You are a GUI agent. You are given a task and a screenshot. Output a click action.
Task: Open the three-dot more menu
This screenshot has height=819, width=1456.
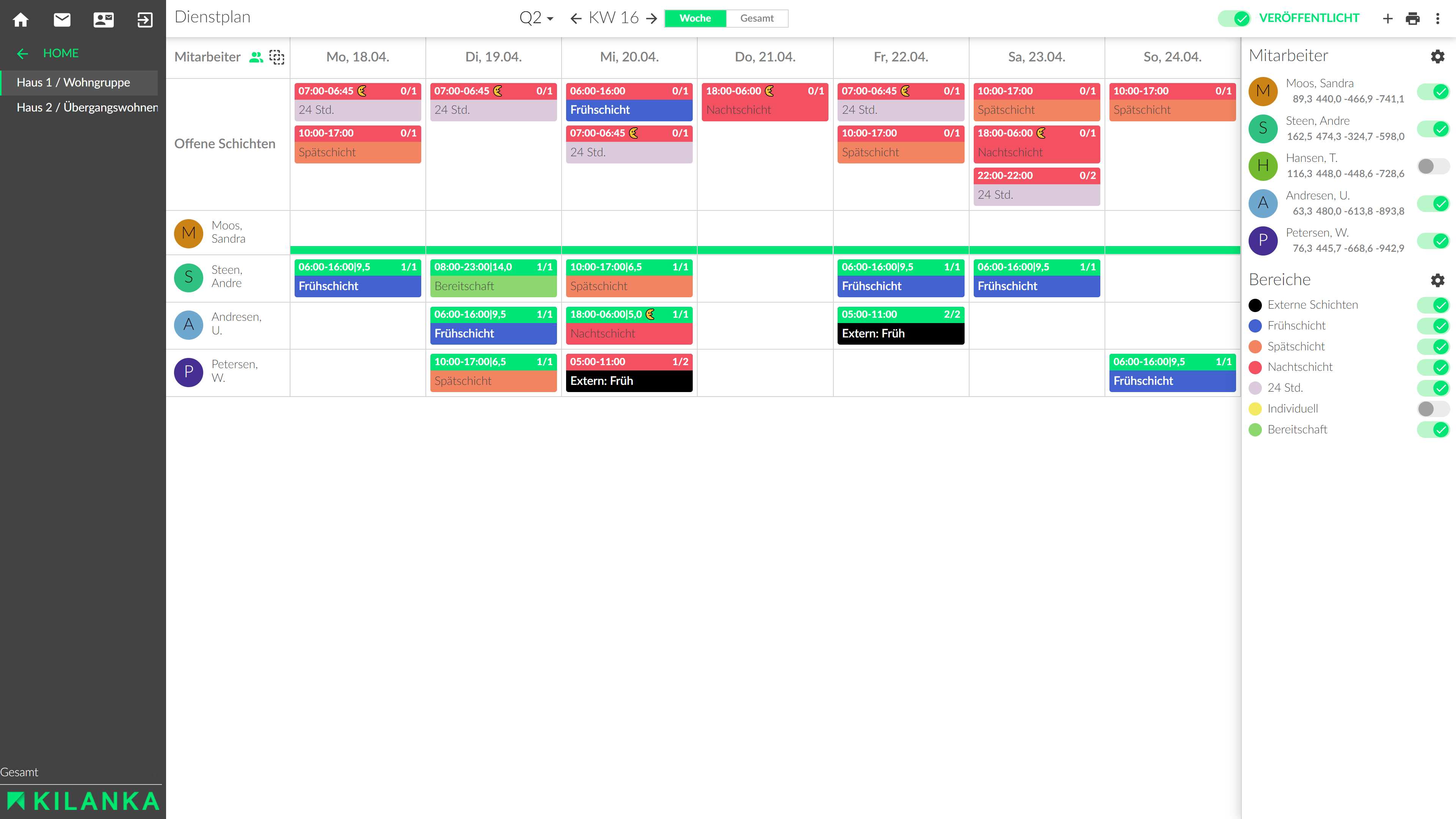click(1438, 19)
